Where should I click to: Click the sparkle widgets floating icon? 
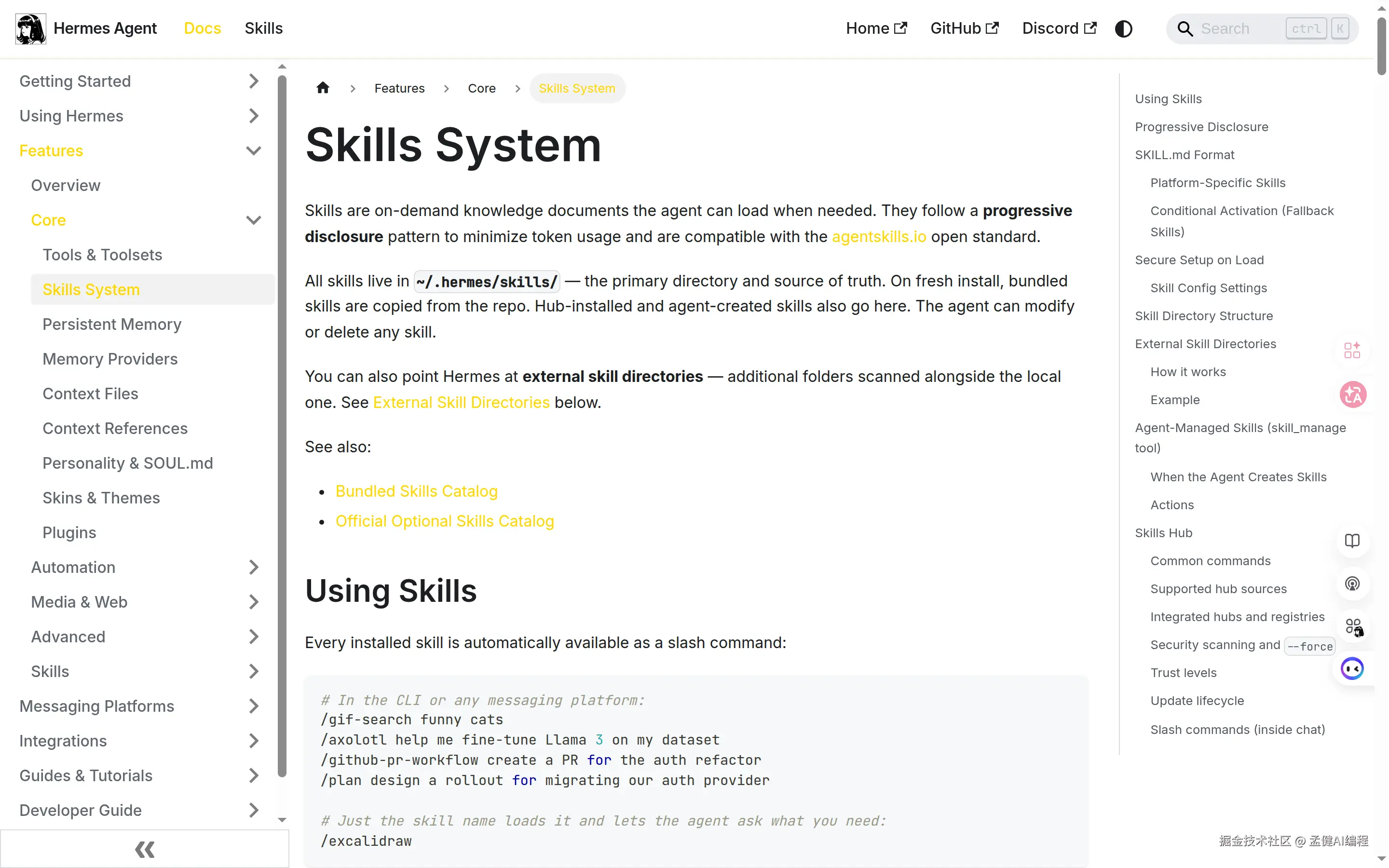coord(1352,350)
